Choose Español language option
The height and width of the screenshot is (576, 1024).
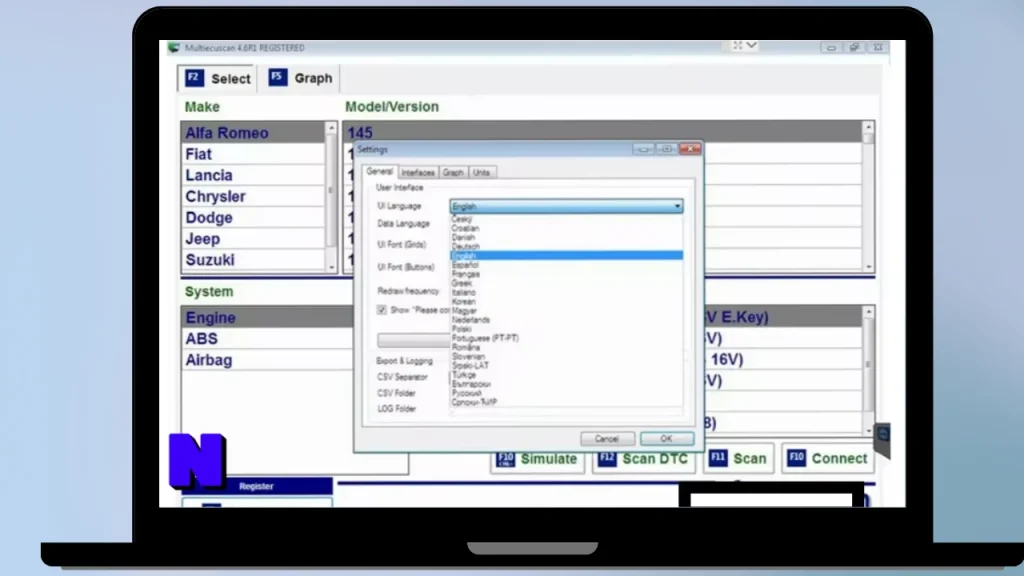(x=566, y=265)
